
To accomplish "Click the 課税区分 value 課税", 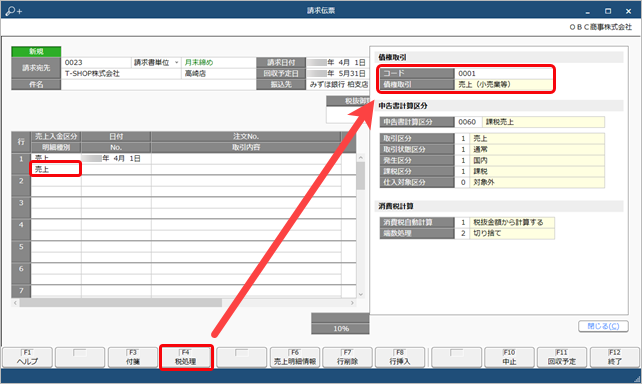I will [x=537, y=171].
